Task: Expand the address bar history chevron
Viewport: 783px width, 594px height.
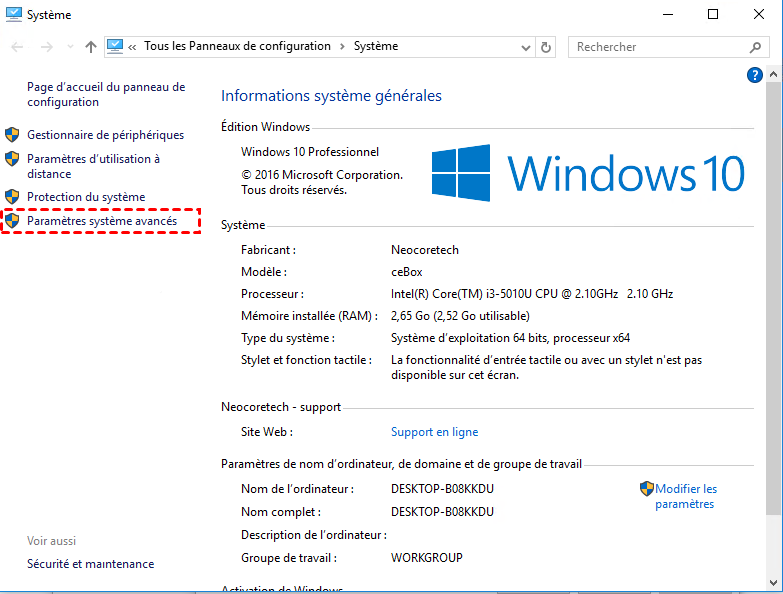Action: [x=525, y=47]
